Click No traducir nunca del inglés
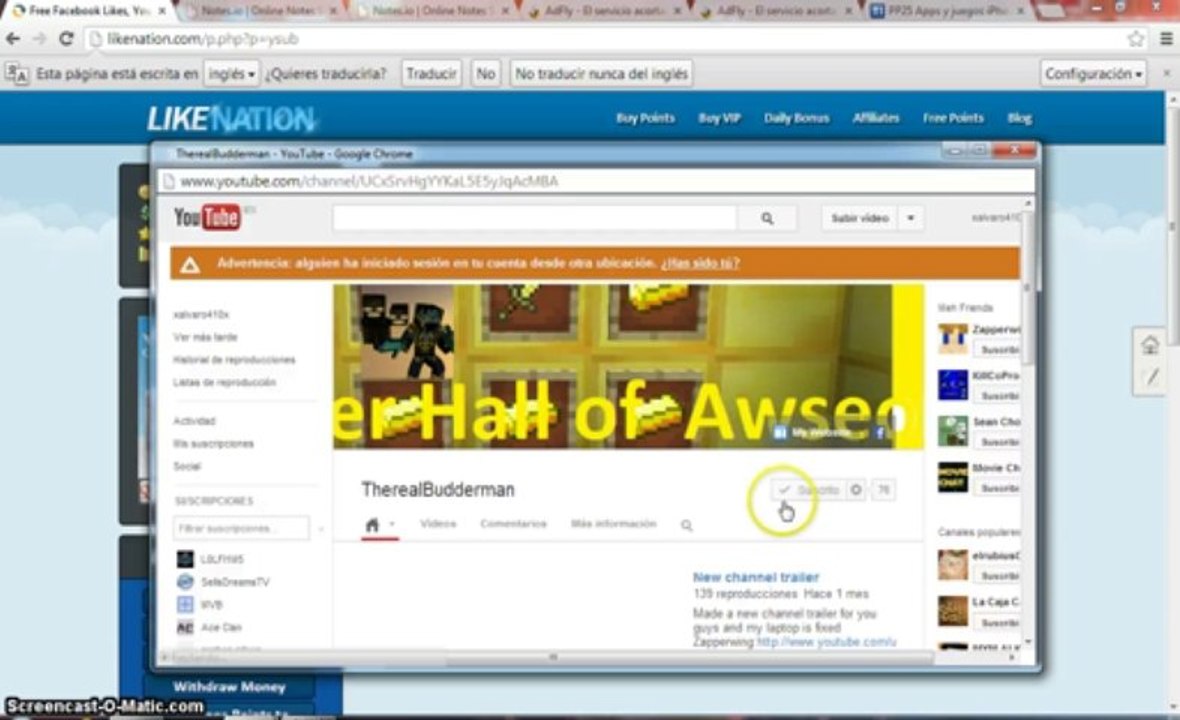The image size is (1180, 720). point(601,74)
